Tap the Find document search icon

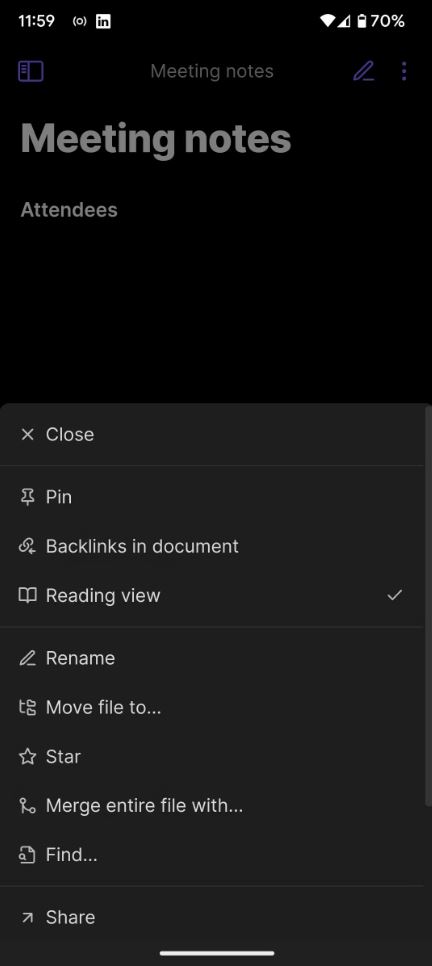pos(27,855)
